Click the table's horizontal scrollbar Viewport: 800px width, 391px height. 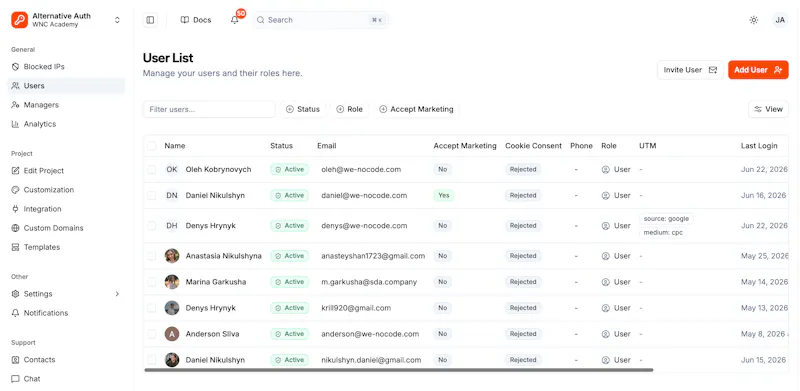(x=399, y=370)
